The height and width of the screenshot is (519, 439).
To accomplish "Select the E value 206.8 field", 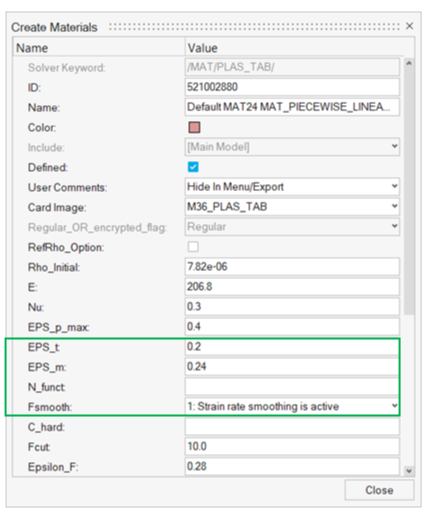I will tap(292, 287).
